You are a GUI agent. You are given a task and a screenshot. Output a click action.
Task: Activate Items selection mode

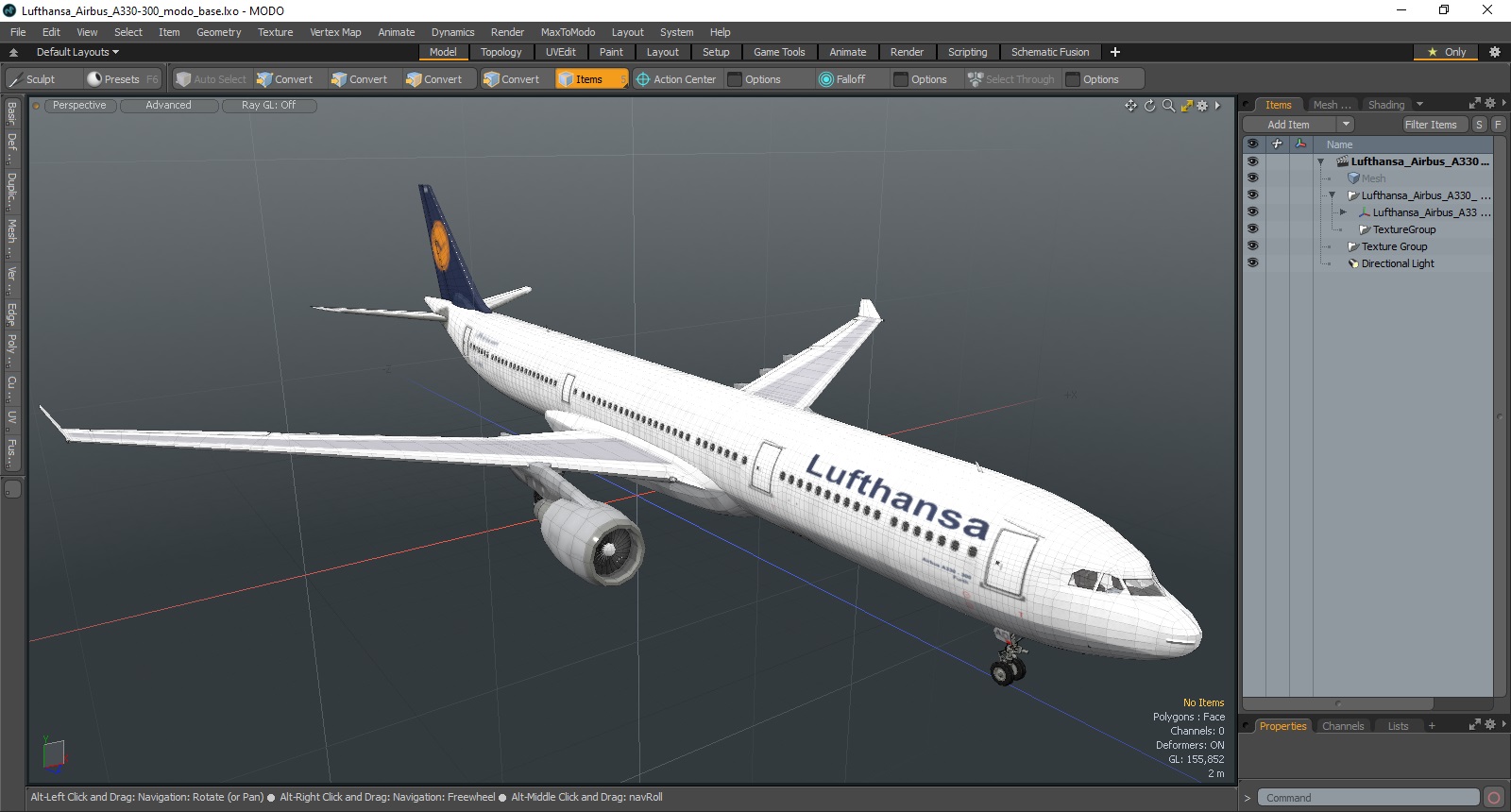tap(591, 79)
